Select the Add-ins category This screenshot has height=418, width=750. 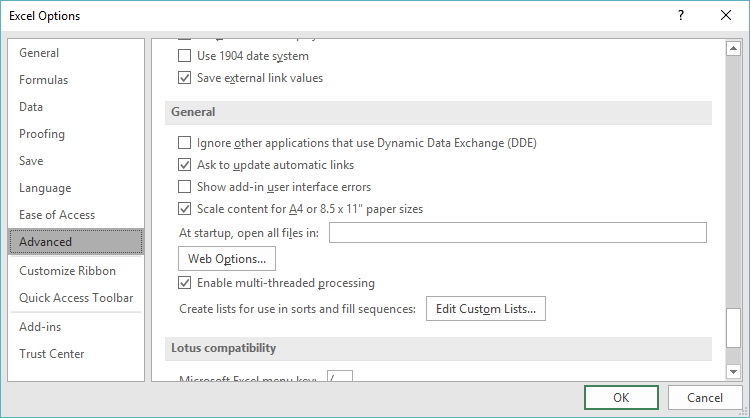point(41,327)
